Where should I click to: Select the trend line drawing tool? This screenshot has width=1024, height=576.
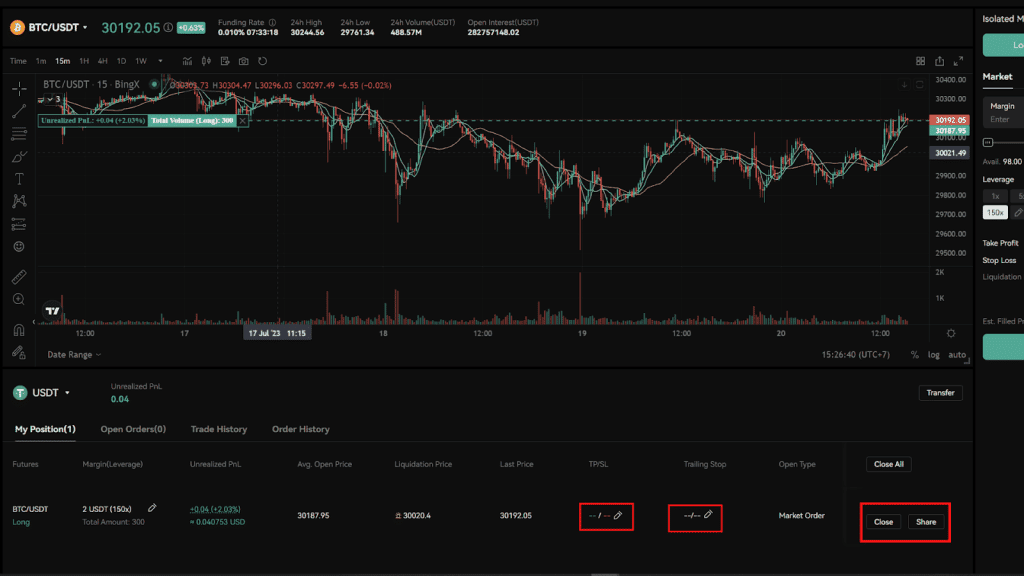coord(19,112)
